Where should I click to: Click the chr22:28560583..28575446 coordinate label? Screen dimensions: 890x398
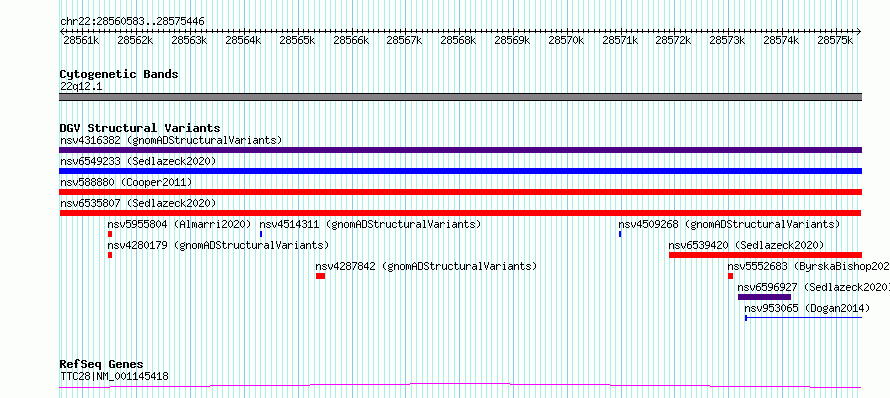132,22
